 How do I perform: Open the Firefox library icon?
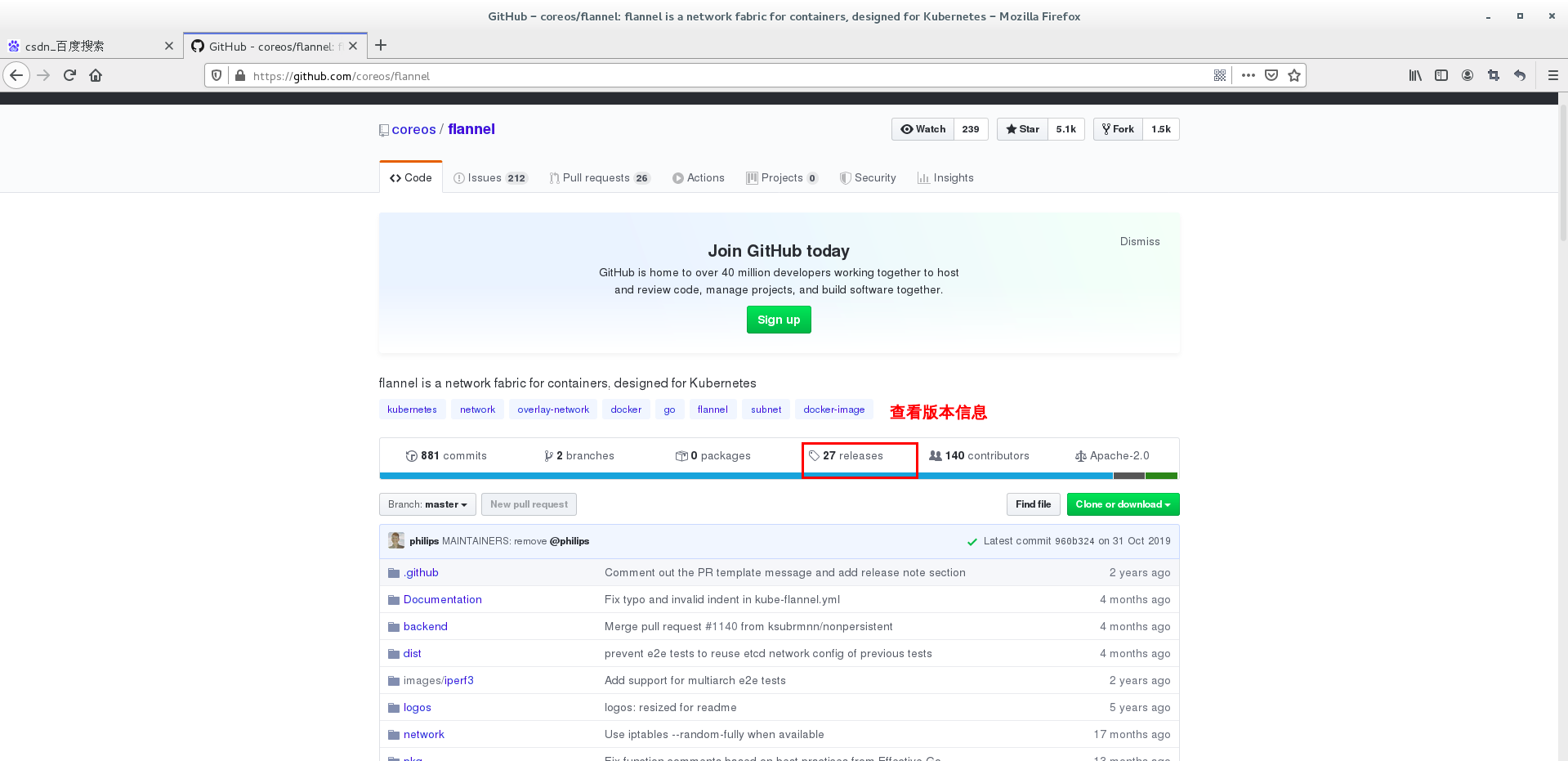[x=1415, y=75]
